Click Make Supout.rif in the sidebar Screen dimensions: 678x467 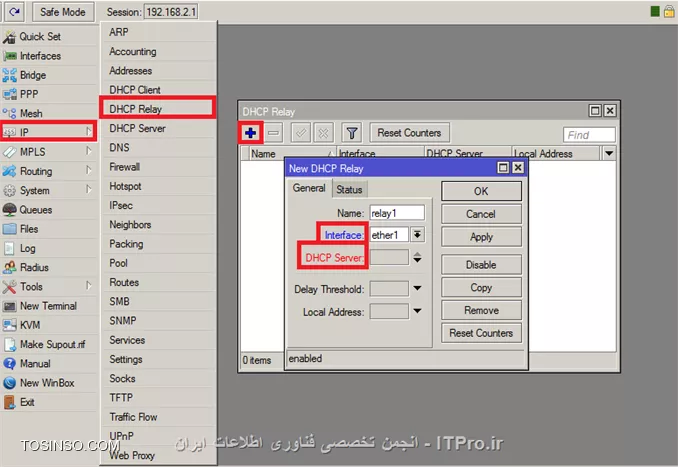[x=48, y=344]
